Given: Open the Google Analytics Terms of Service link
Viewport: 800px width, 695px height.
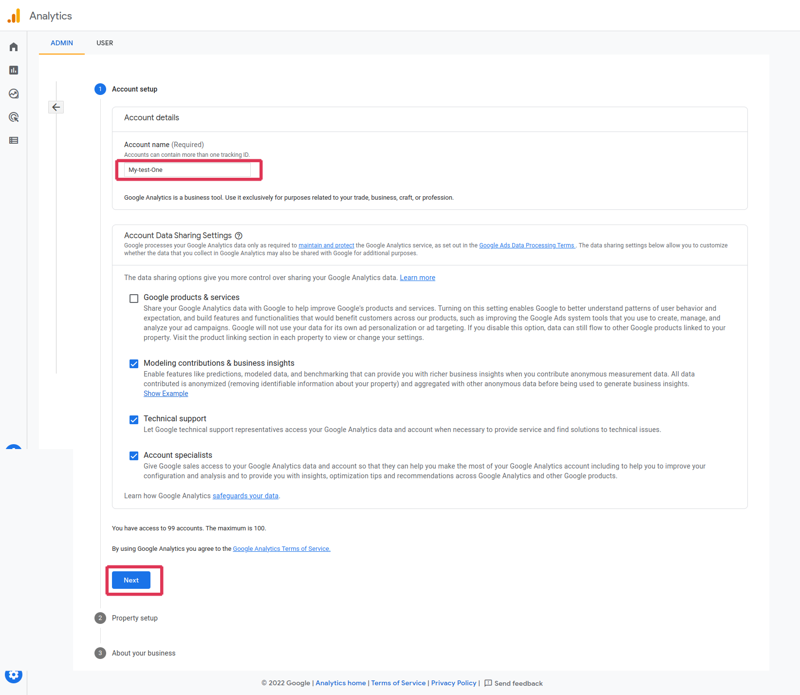Looking at the screenshot, I should pyautogui.click(x=283, y=548).
